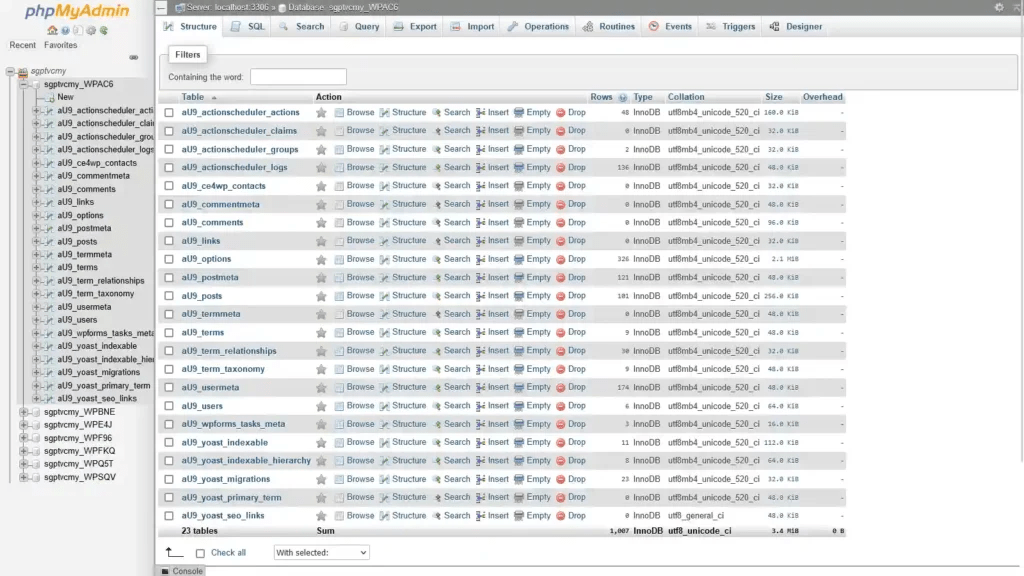Viewport: 1024px width, 576px height.
Task: Sort by the Table column header
Action: click(193, 97)
